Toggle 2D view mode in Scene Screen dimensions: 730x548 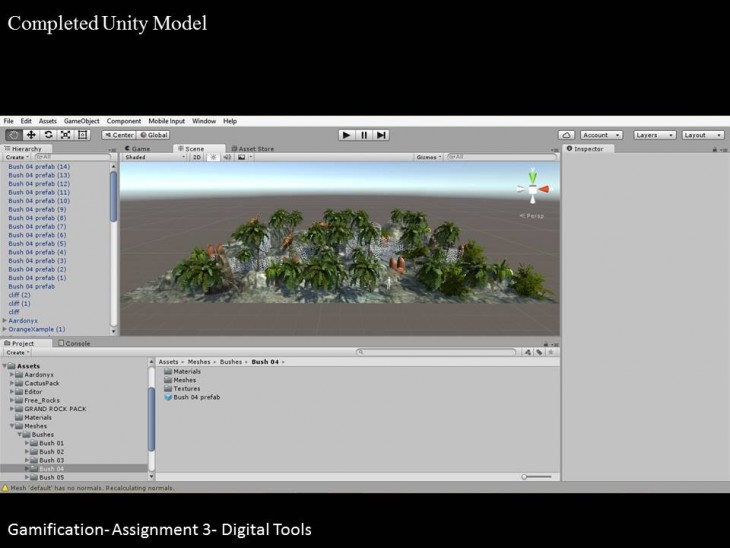click(197, 157)
